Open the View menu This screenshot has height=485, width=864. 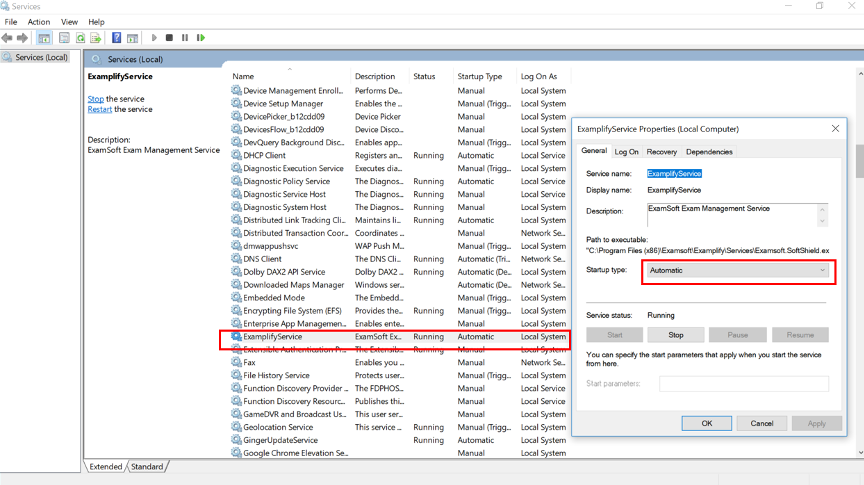coord(69,22)
